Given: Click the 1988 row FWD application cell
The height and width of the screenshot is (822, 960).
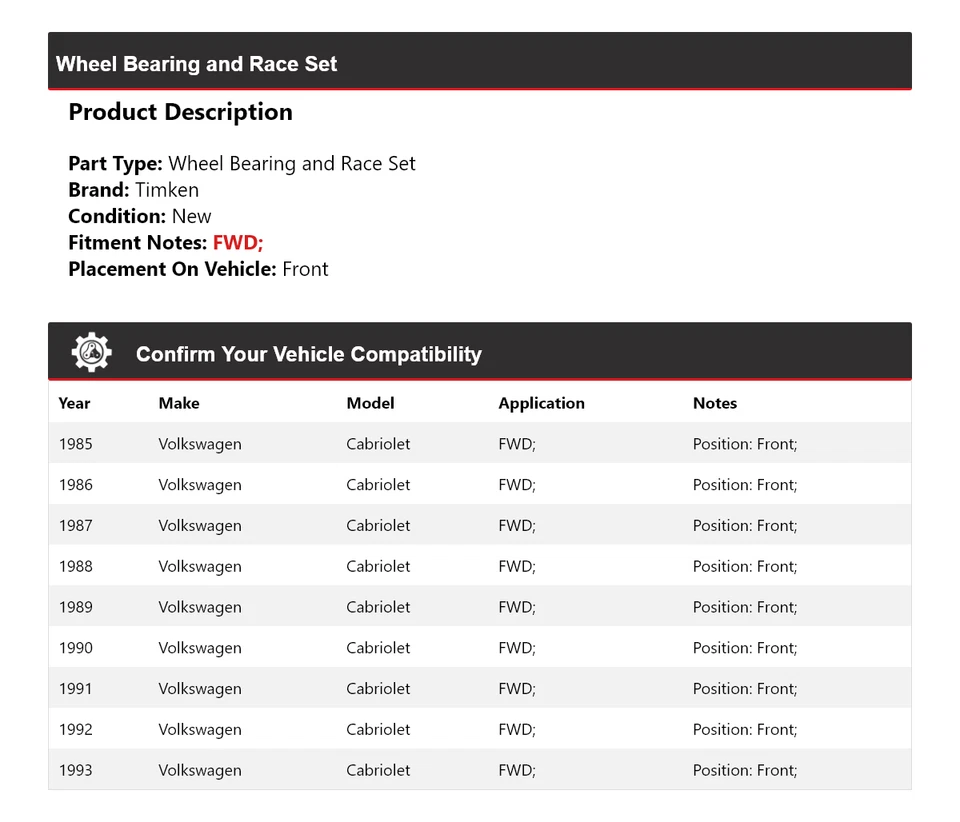Looking at the screenshot, I should tap(517, 566).
